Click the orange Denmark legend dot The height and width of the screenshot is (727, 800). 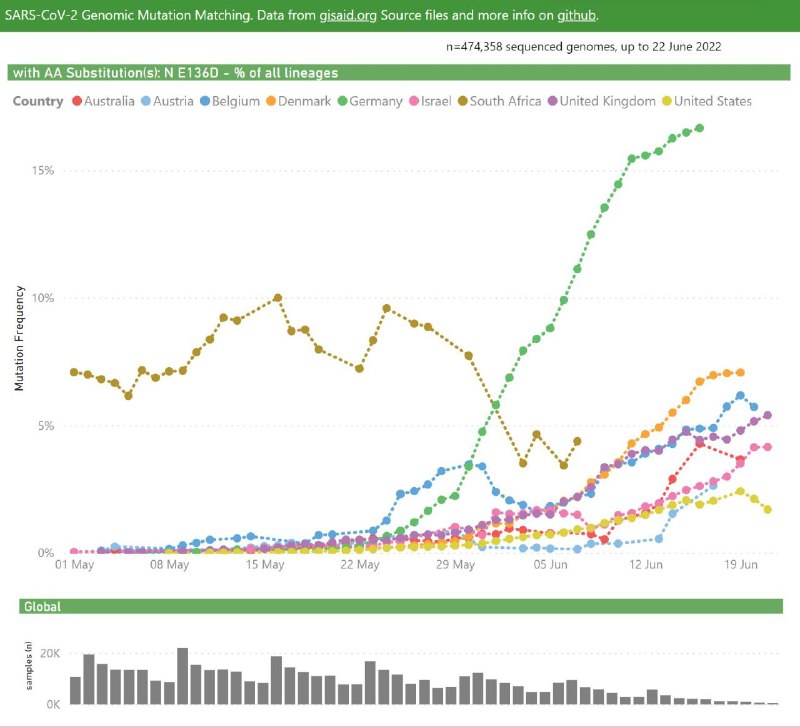[x=271, y=101]
